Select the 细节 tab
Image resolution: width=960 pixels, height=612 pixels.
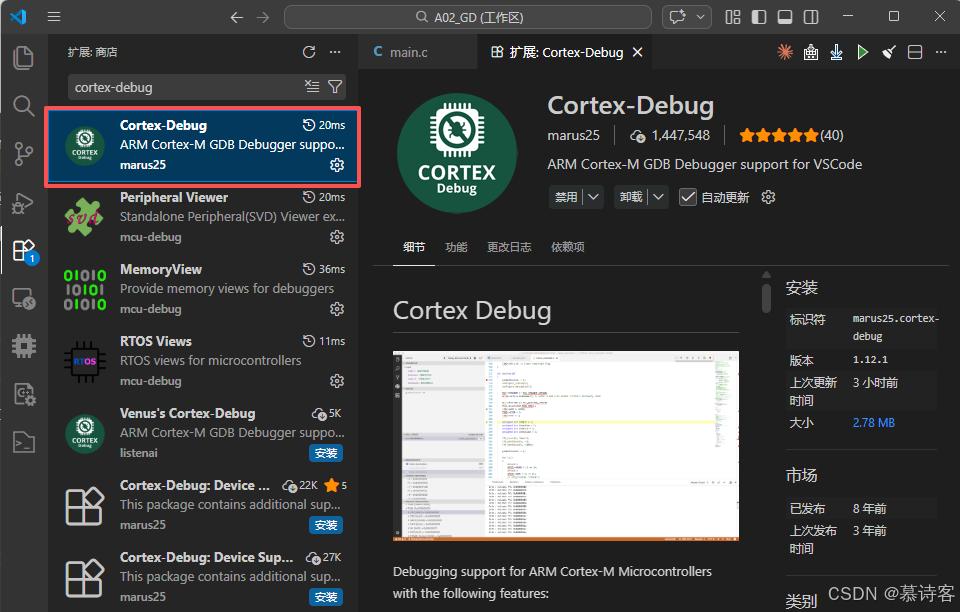pos(414,247)
